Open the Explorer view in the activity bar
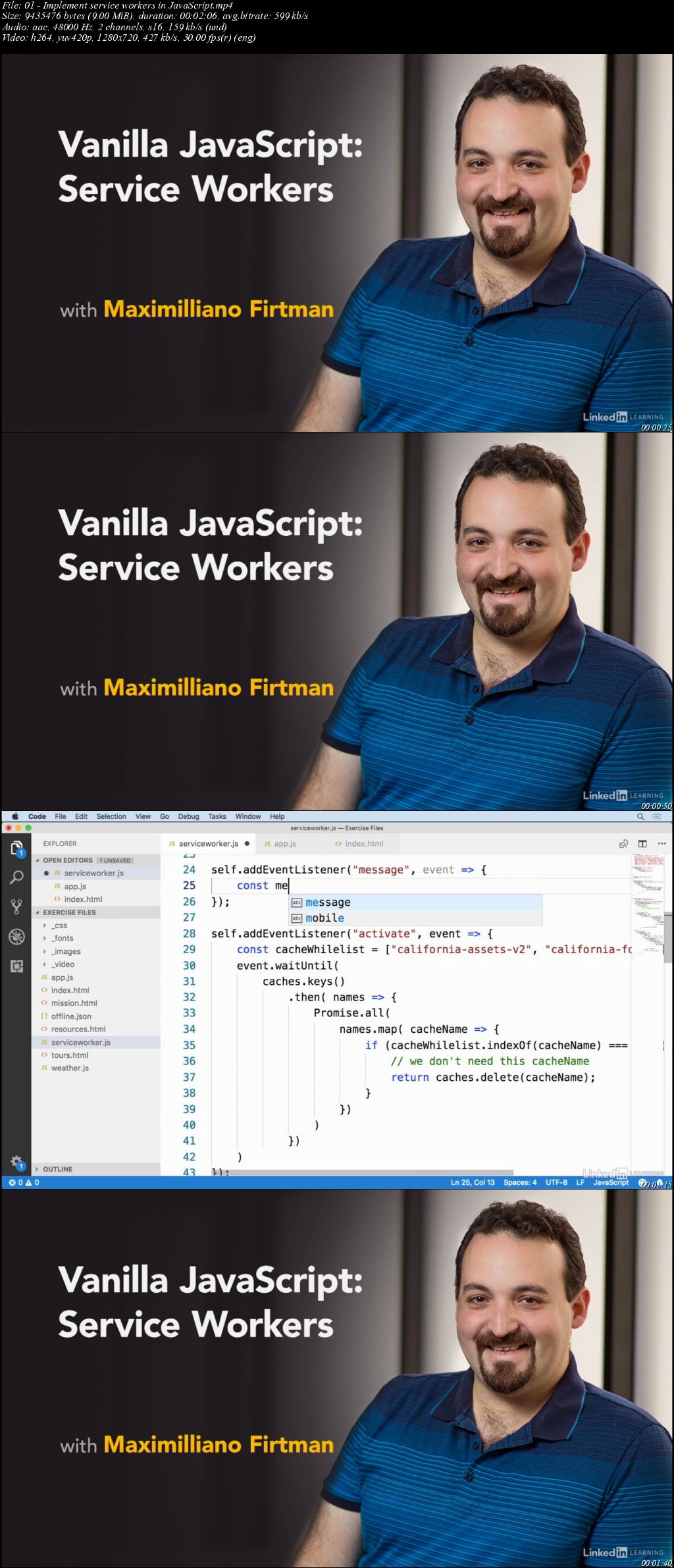Screen dimensions: 674x1568 16,849
